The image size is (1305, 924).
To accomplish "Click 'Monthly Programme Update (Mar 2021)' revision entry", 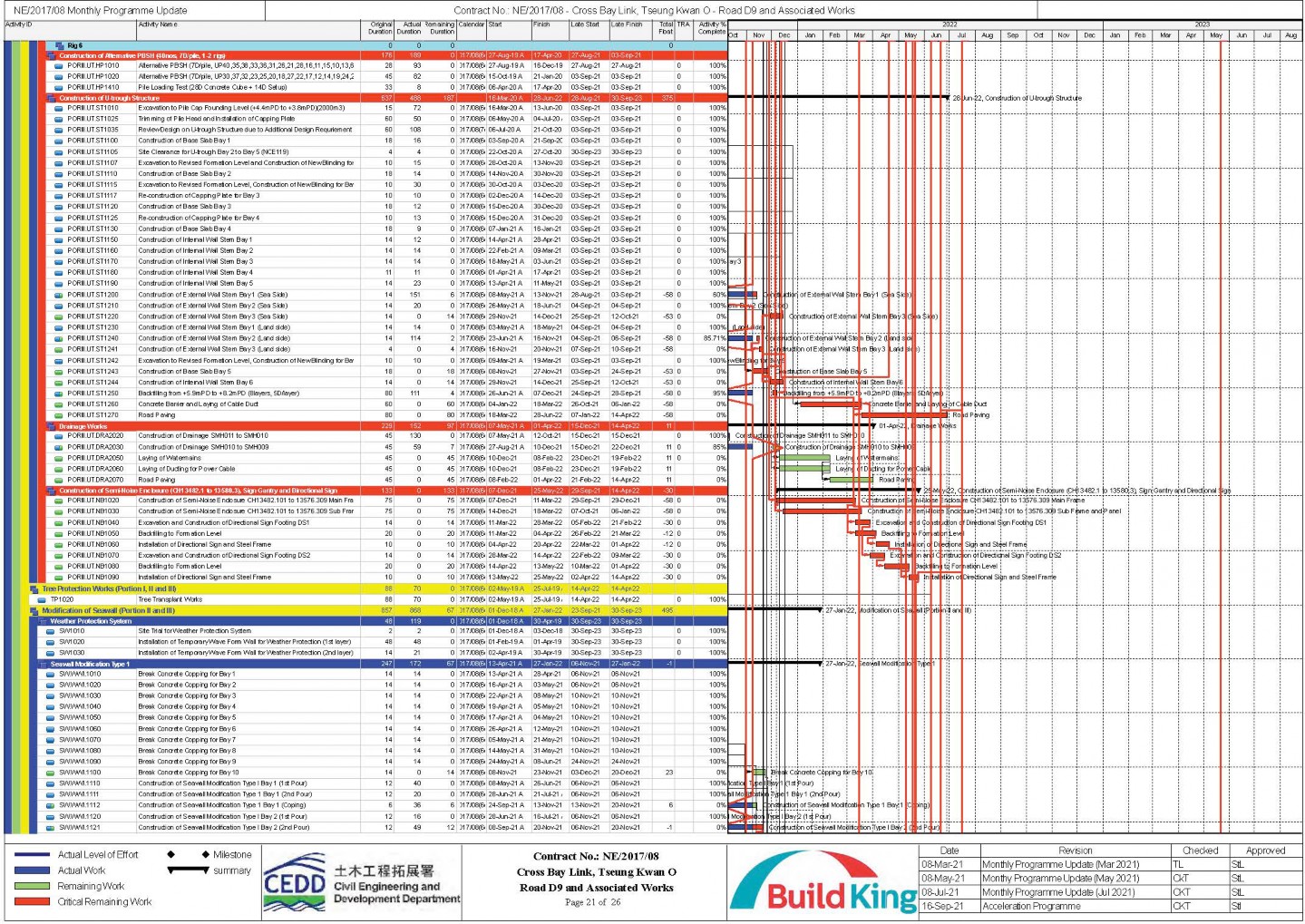I will (1060, 865).
